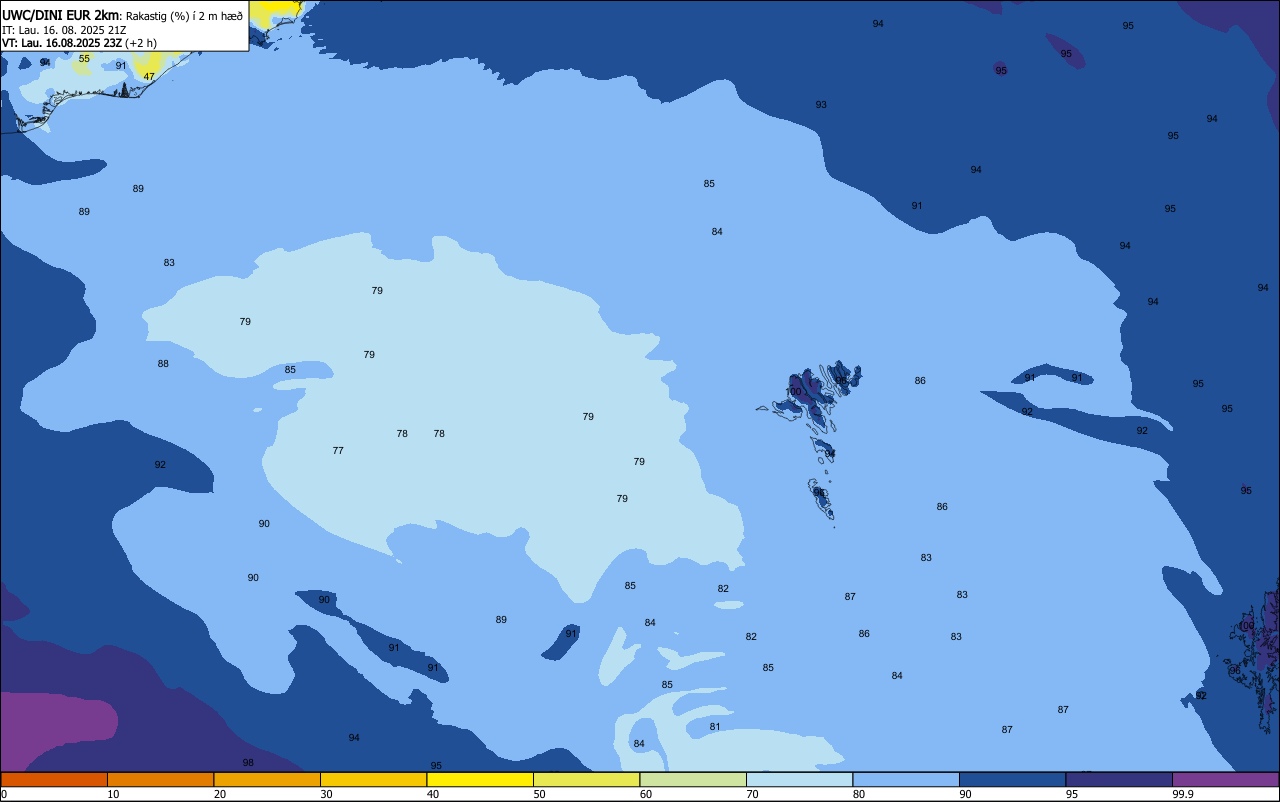
Task: Choose the 60–70 pale green legend segment
Action: (693, 779)
